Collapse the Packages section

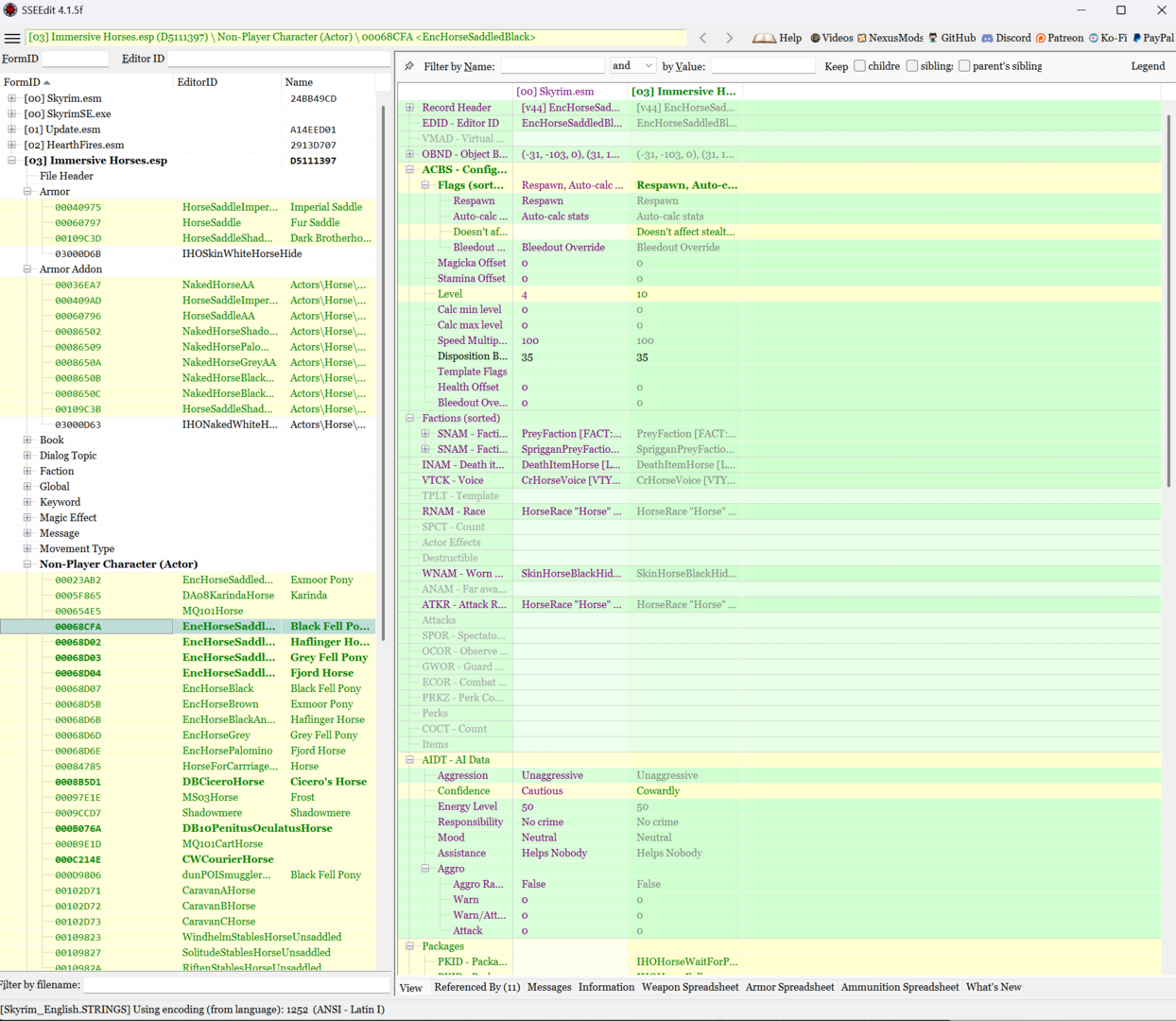[x=410, y=946]
